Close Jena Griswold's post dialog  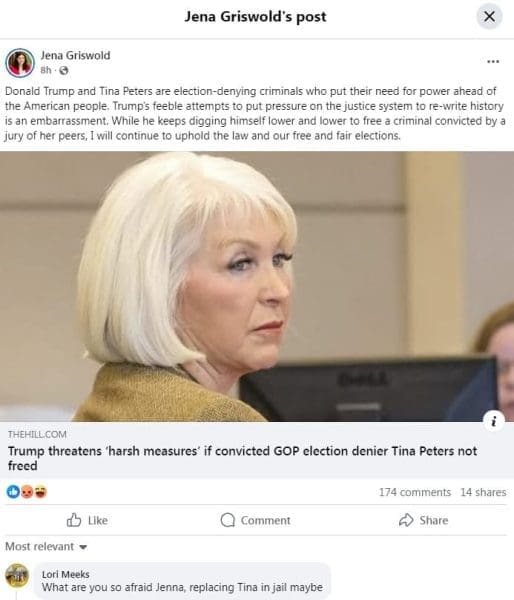click(x=489, y=16)
